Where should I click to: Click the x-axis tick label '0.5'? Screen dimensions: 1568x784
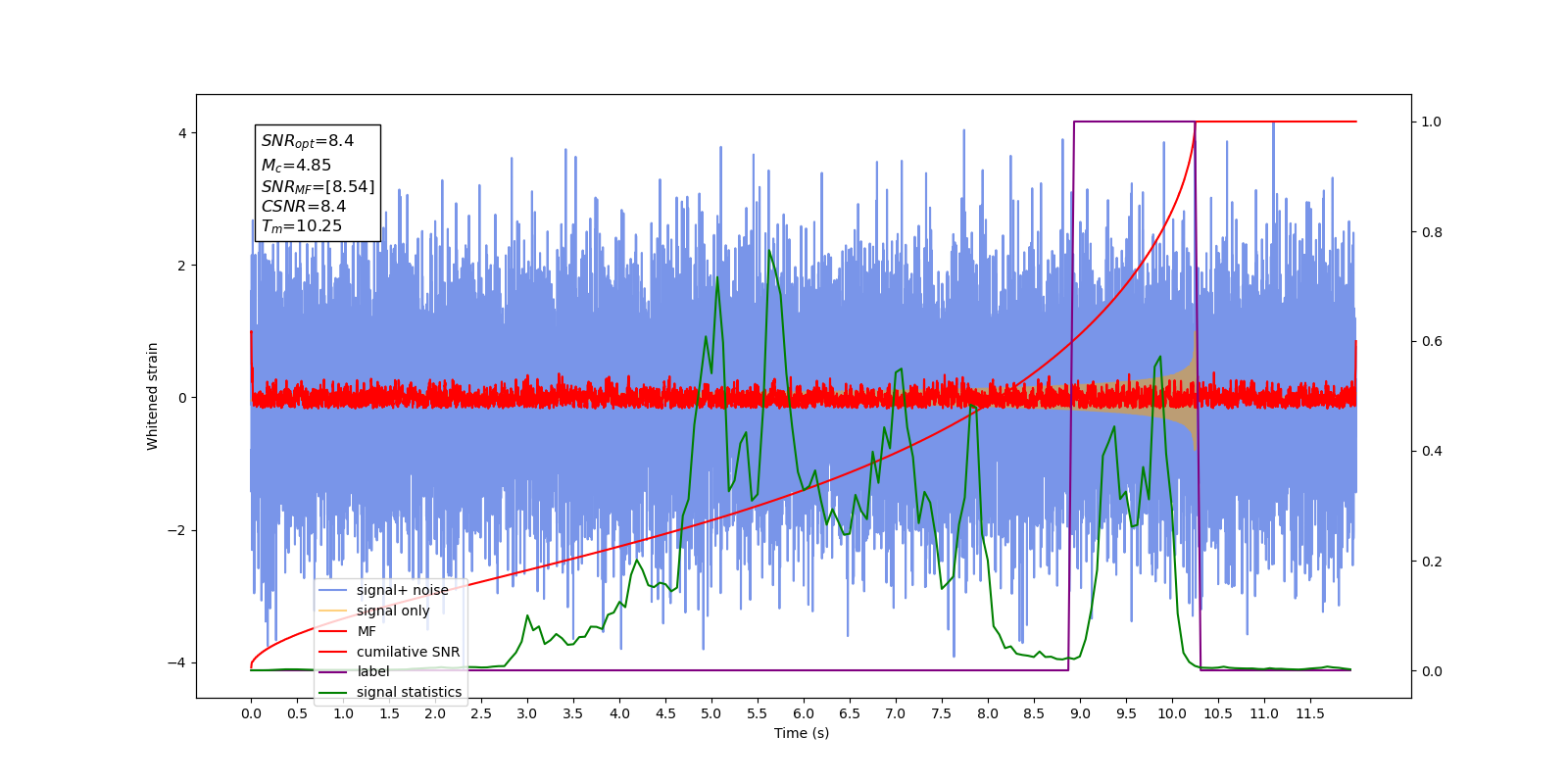click(297, 713)
